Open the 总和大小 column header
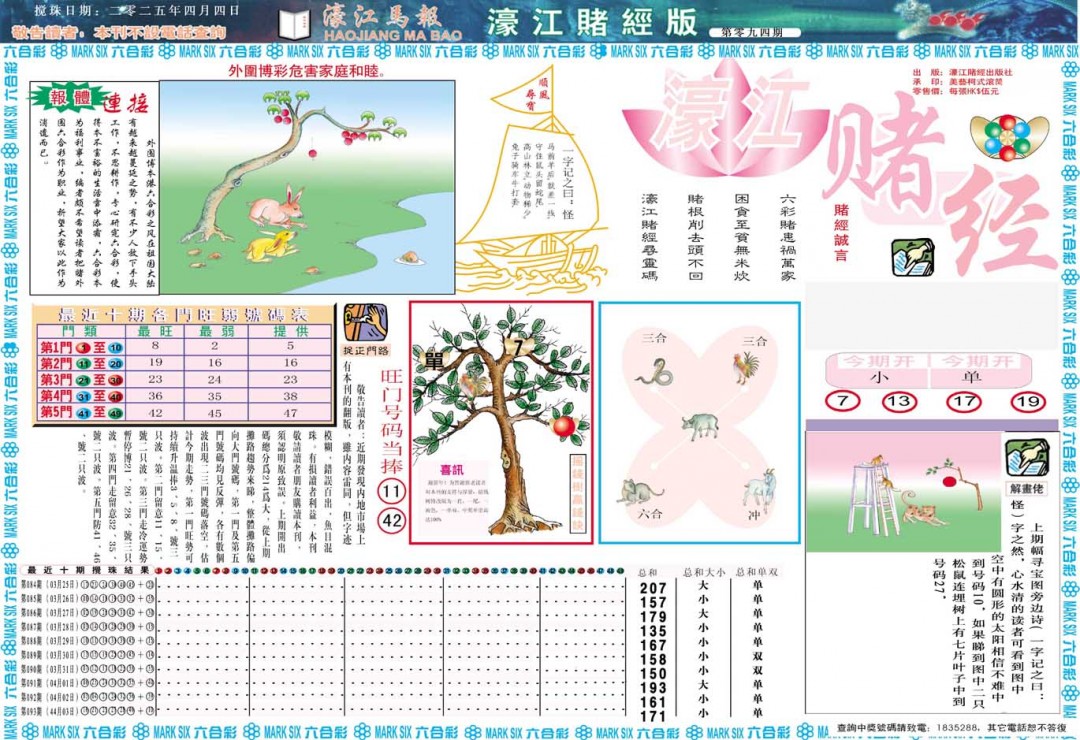The image size is (1080, 740). (x=703, y=573)
